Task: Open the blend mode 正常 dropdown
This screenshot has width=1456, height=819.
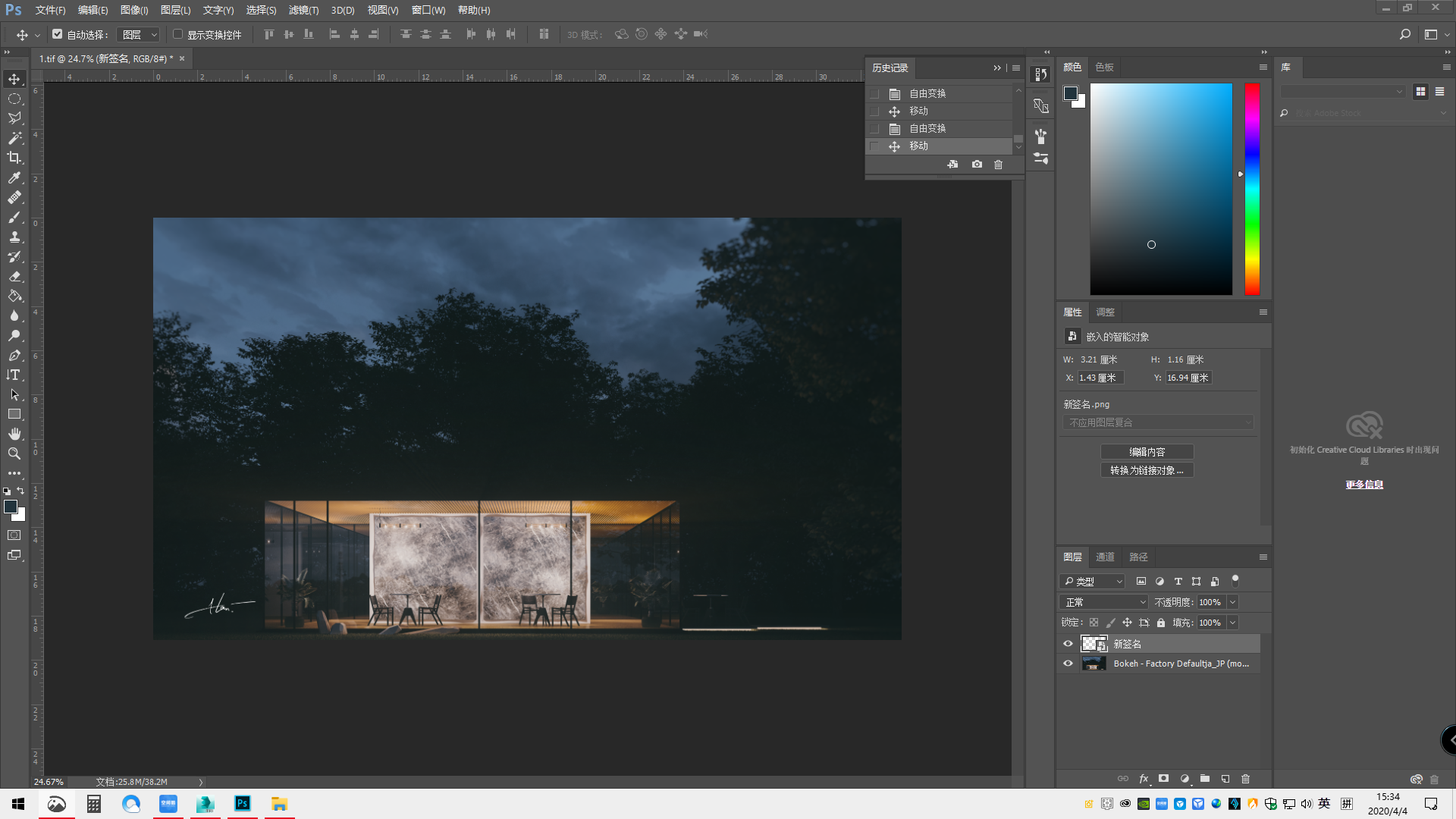Action: tap(1104, 602)
